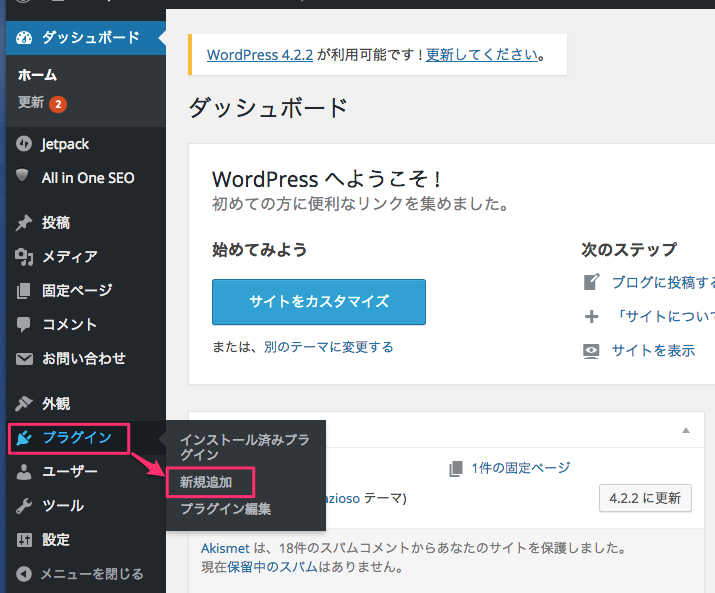The height and width of the screenshot is (593, 715).
Task: Click the collapse-menu arrow icon
Action: (x=24, y=574)
